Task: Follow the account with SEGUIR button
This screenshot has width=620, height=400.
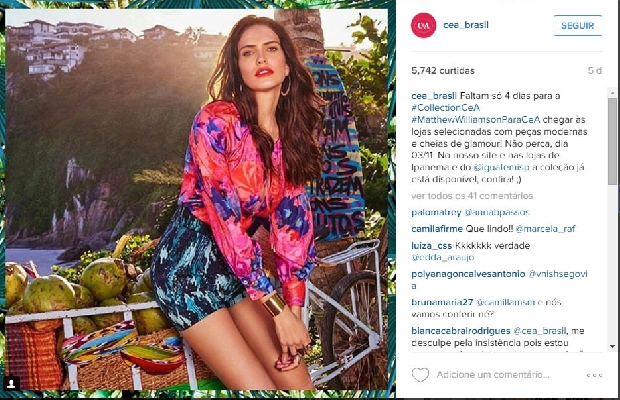Action: pyautogui.click(x=578, y=26)
